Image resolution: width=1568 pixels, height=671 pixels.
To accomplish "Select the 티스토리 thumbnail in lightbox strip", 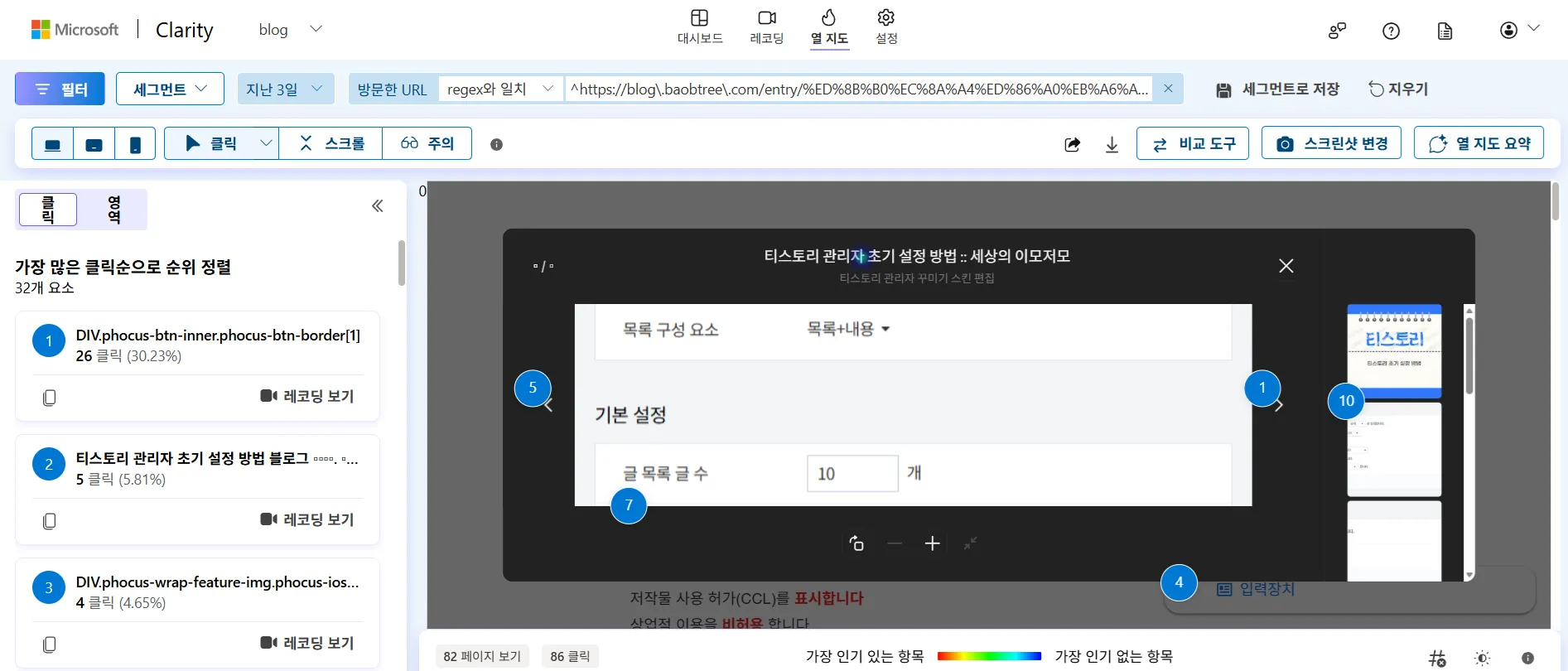I will pos(1394,351).
